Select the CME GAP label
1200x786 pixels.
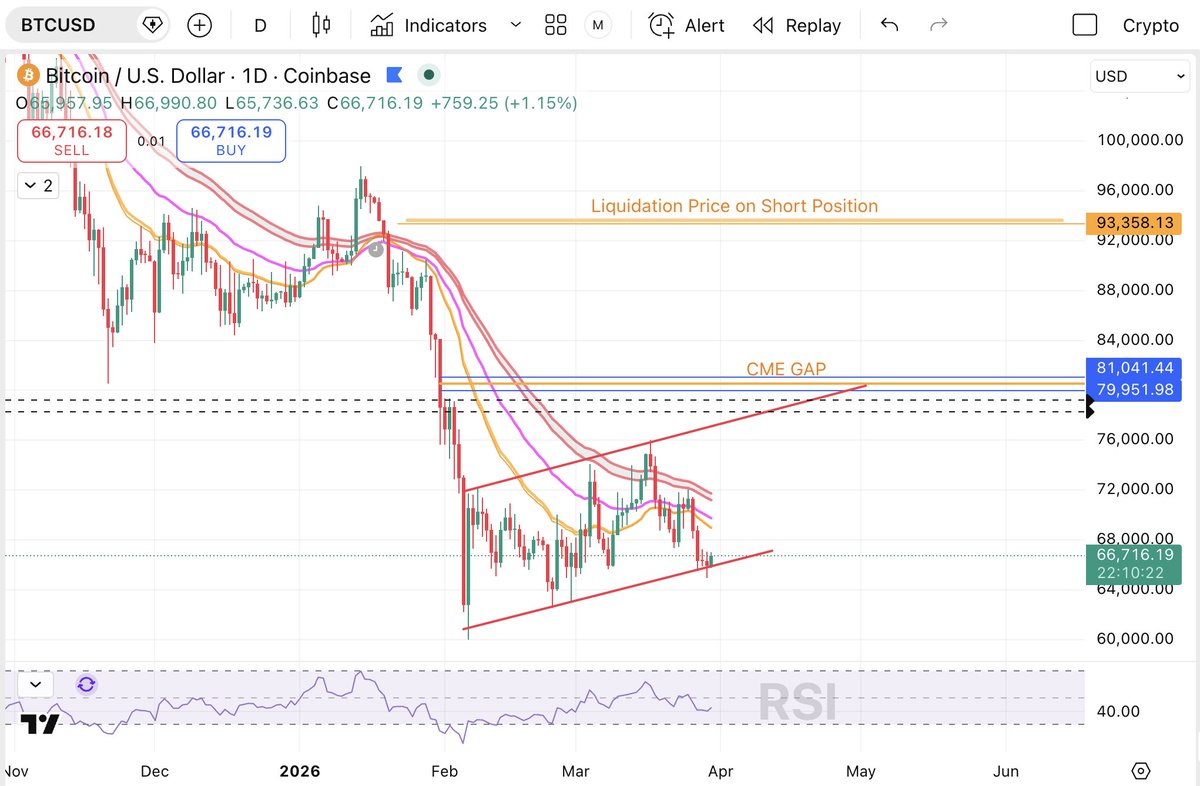point(786,369)
